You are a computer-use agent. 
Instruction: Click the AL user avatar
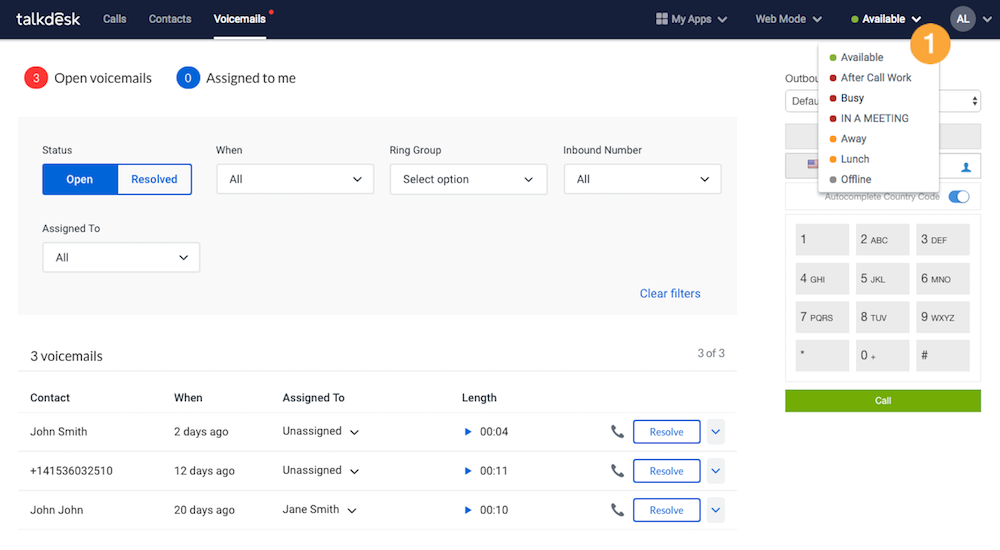click(962, 19)
